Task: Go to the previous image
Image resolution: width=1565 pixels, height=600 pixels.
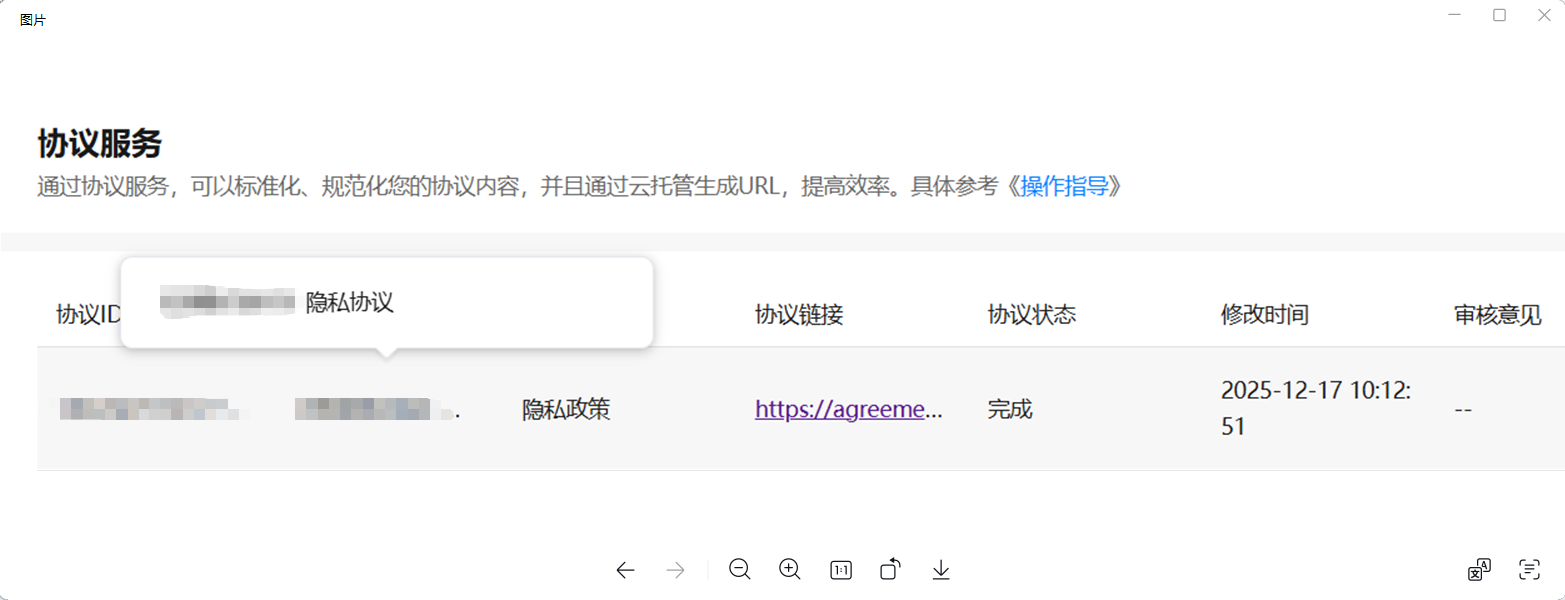Action: pyautogui.click(x=626, y=568)
